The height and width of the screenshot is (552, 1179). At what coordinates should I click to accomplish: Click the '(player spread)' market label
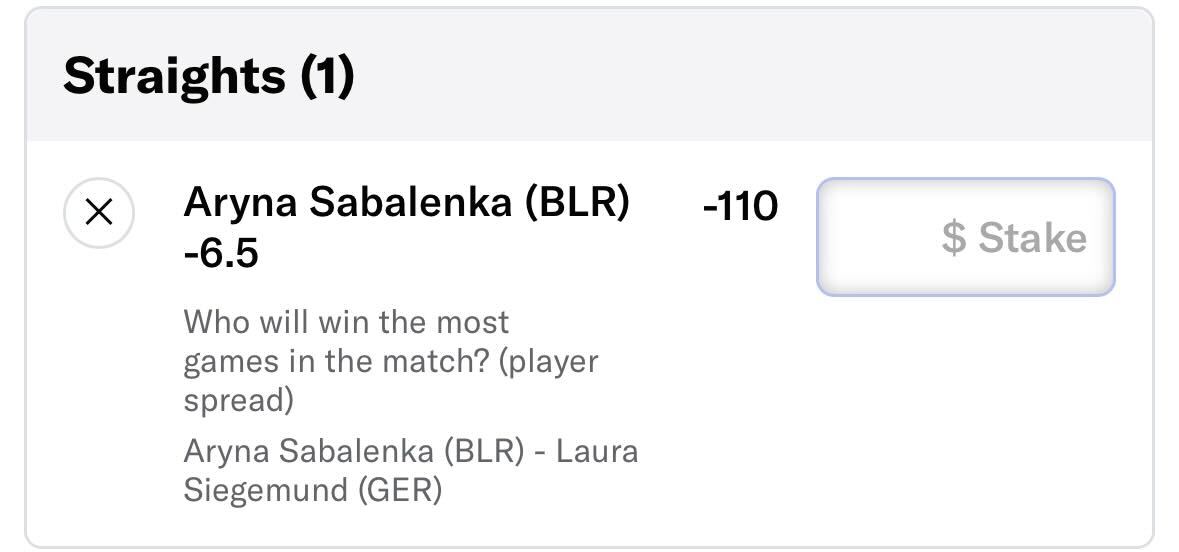click(x=391, y=381)
